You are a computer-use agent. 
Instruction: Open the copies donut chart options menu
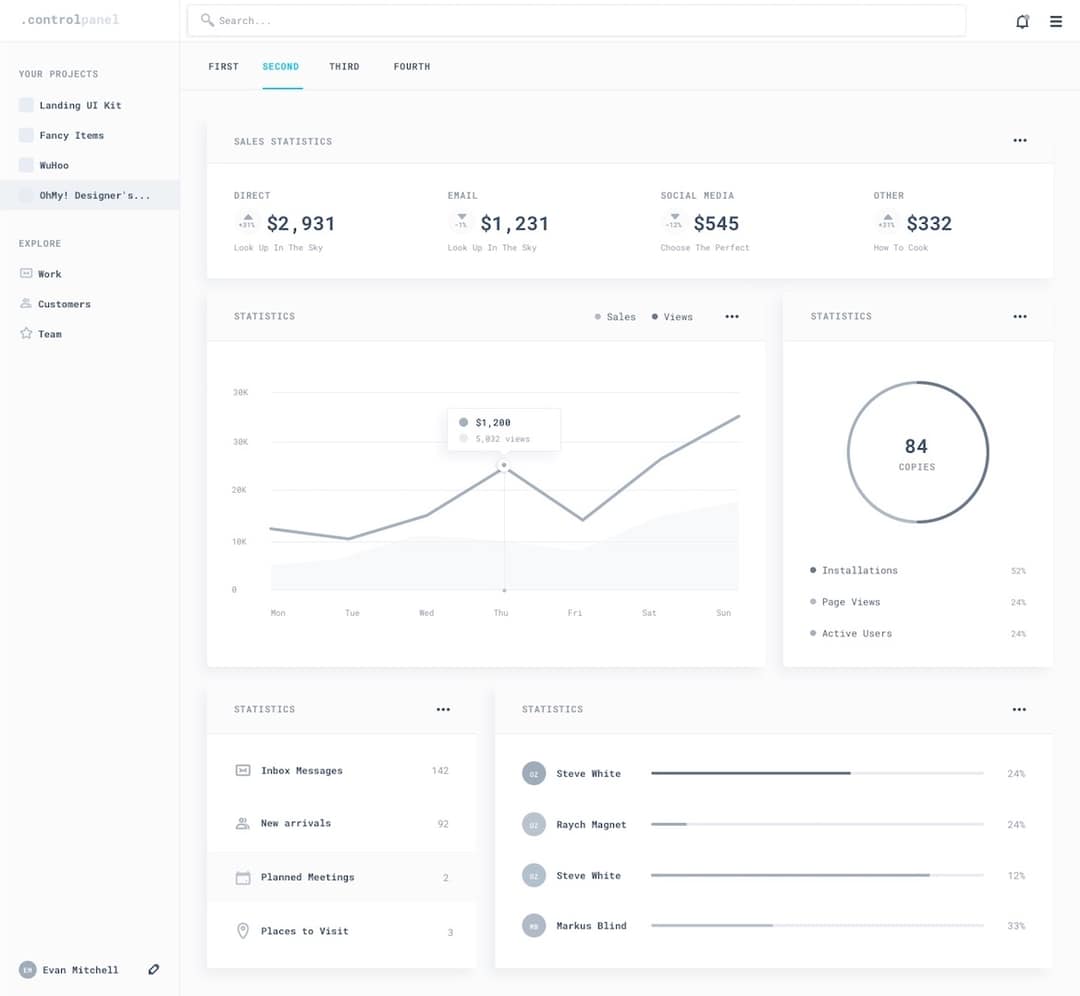click(x=1019, y=316)
